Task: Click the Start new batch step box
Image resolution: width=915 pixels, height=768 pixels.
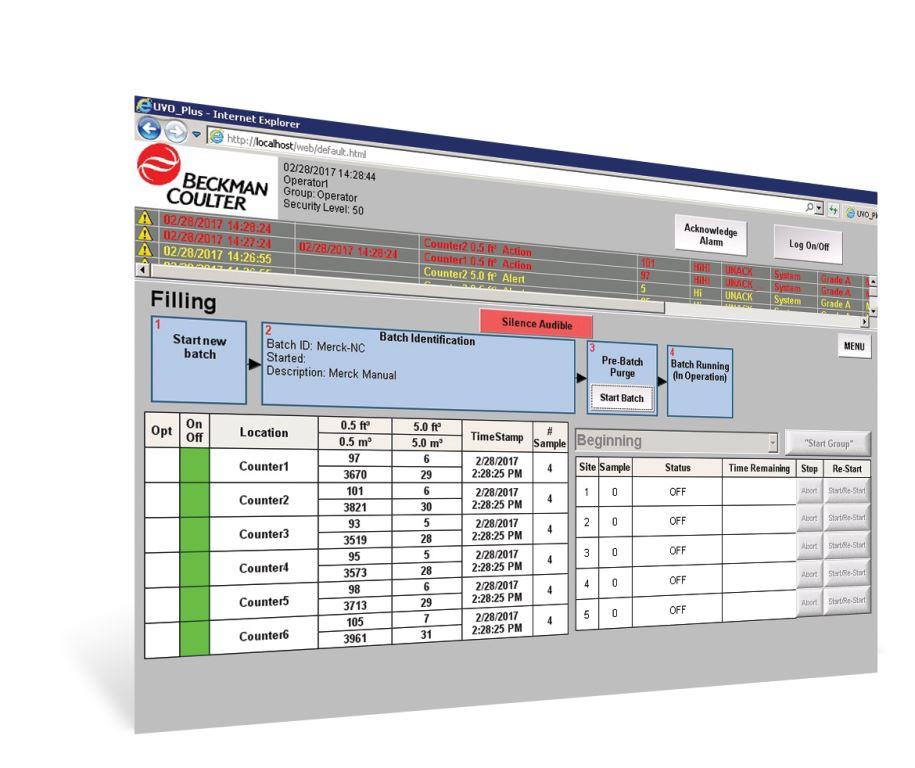Action: point(199,361)
